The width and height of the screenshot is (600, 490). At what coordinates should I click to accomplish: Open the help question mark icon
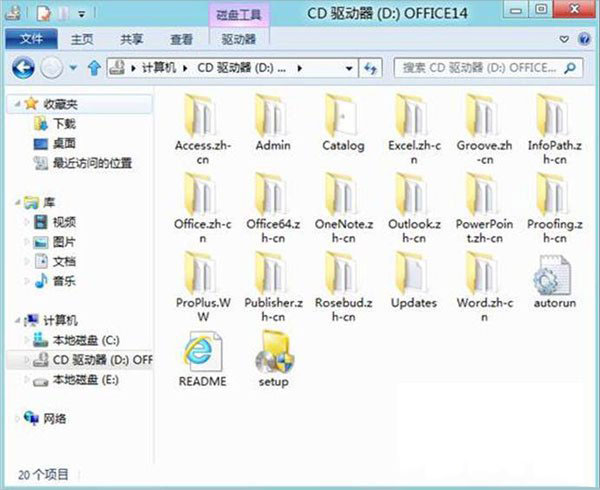pyautogui.click(x=584, y=39)
